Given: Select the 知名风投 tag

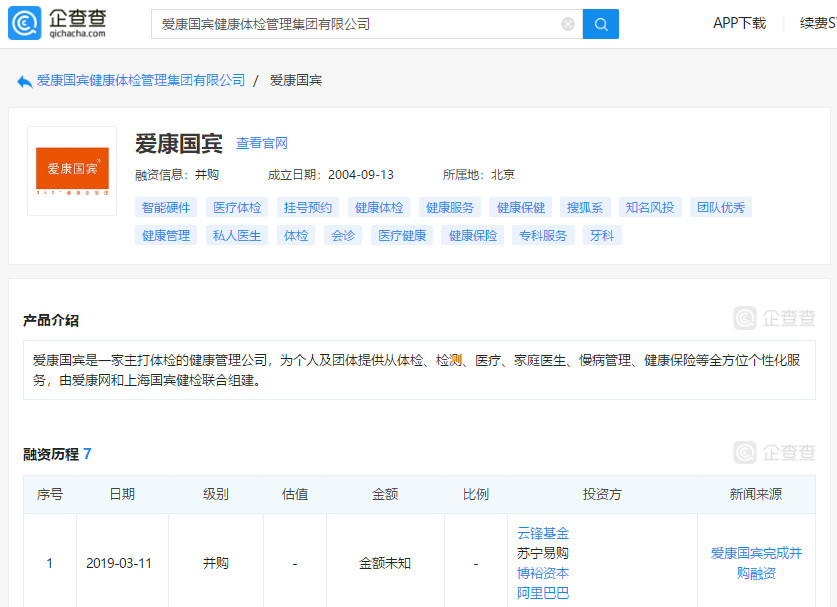Looking at the screenshot, I should (x=650, y=207).
